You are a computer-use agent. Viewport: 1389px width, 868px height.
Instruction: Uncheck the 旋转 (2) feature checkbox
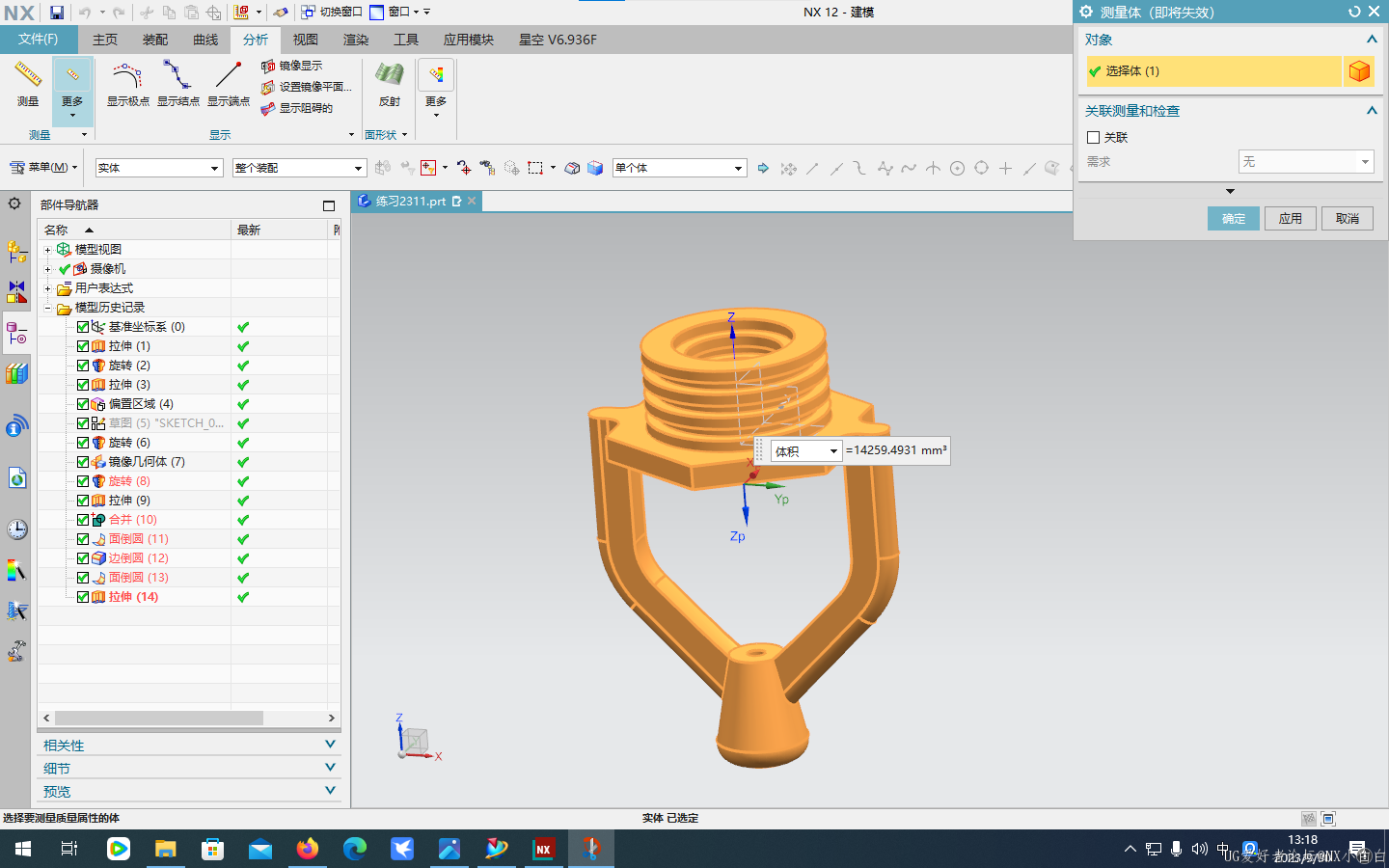[83, 366]
